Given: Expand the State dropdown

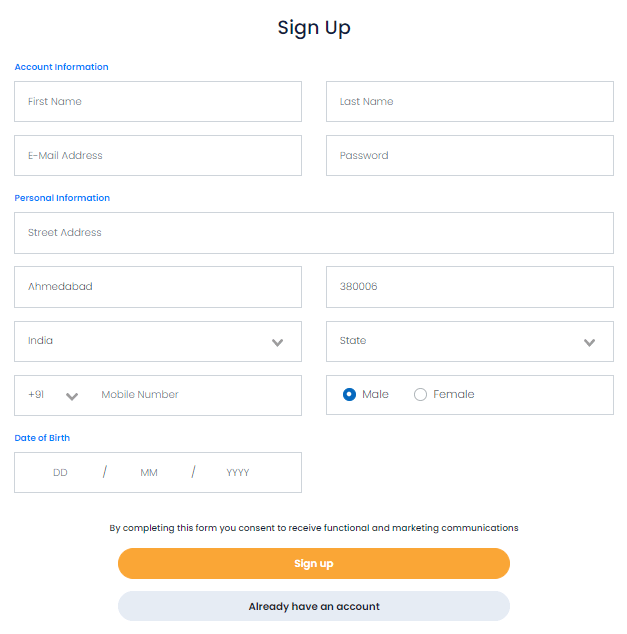Looking at the screenshot, I should 469,341.
